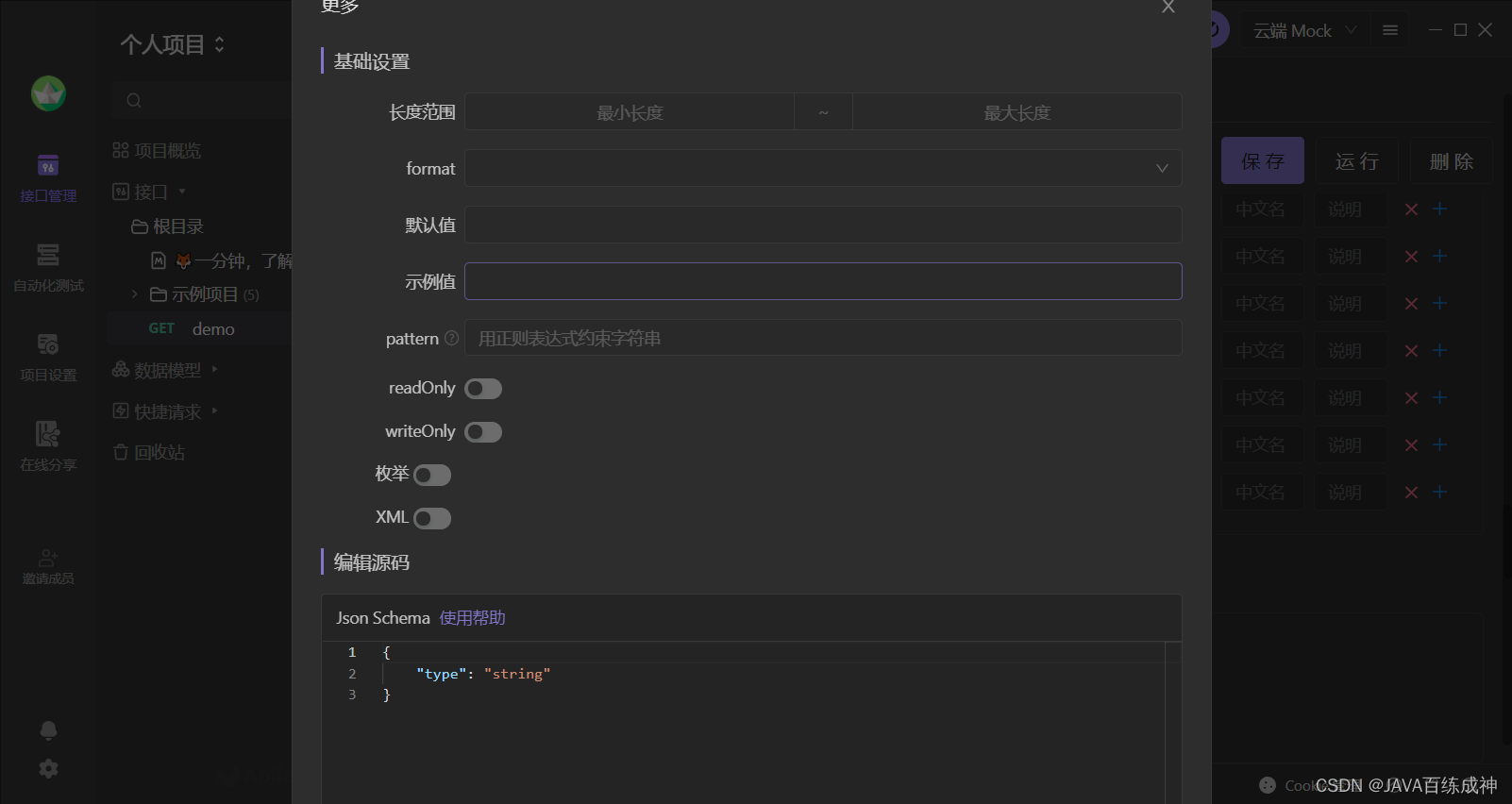The image size is (1512, 804).
Task: Open notifications bell in the sidebar
Action: click(x=48, y=730)
